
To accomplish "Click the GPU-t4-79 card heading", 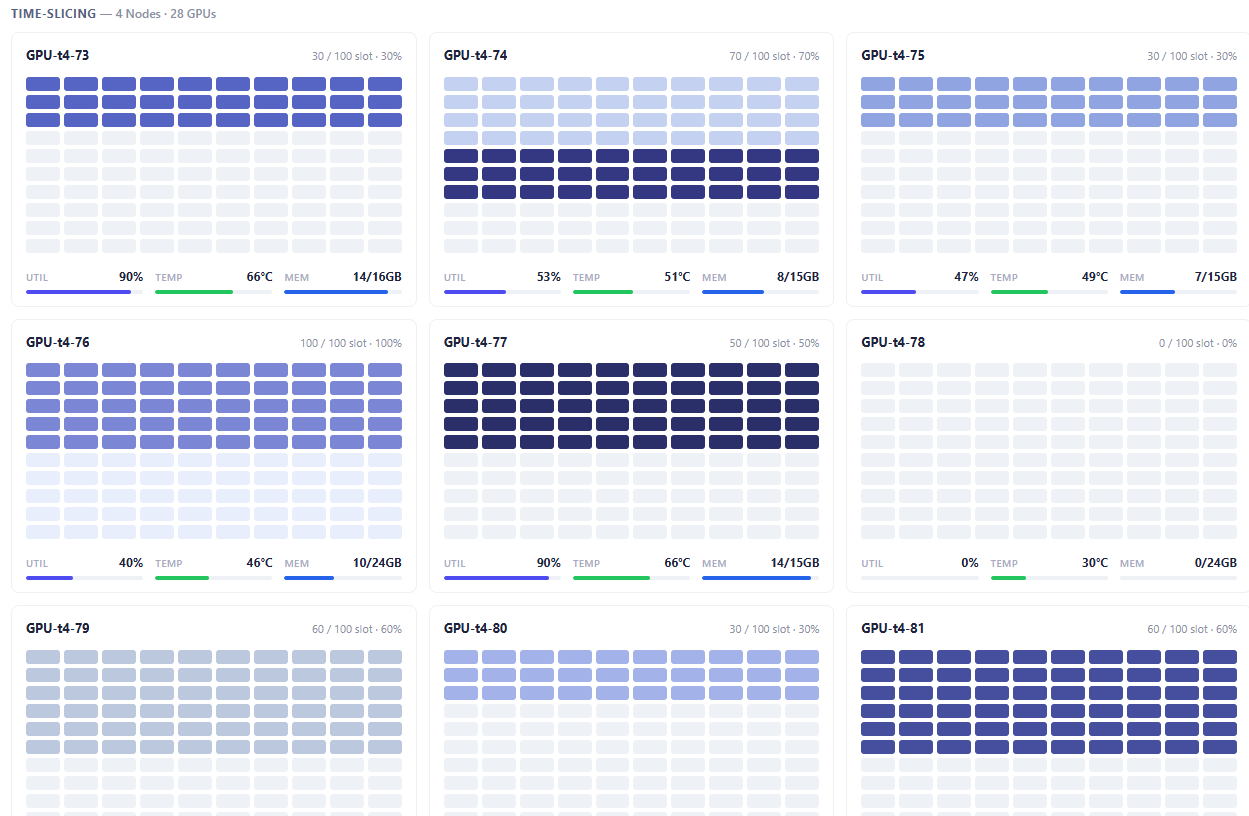I will [x=57, y=628].
